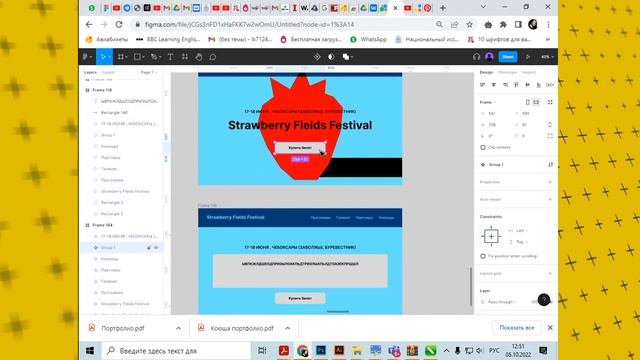
Task: Open the Page 1 pages dropdown
Action: click(149, 72)
